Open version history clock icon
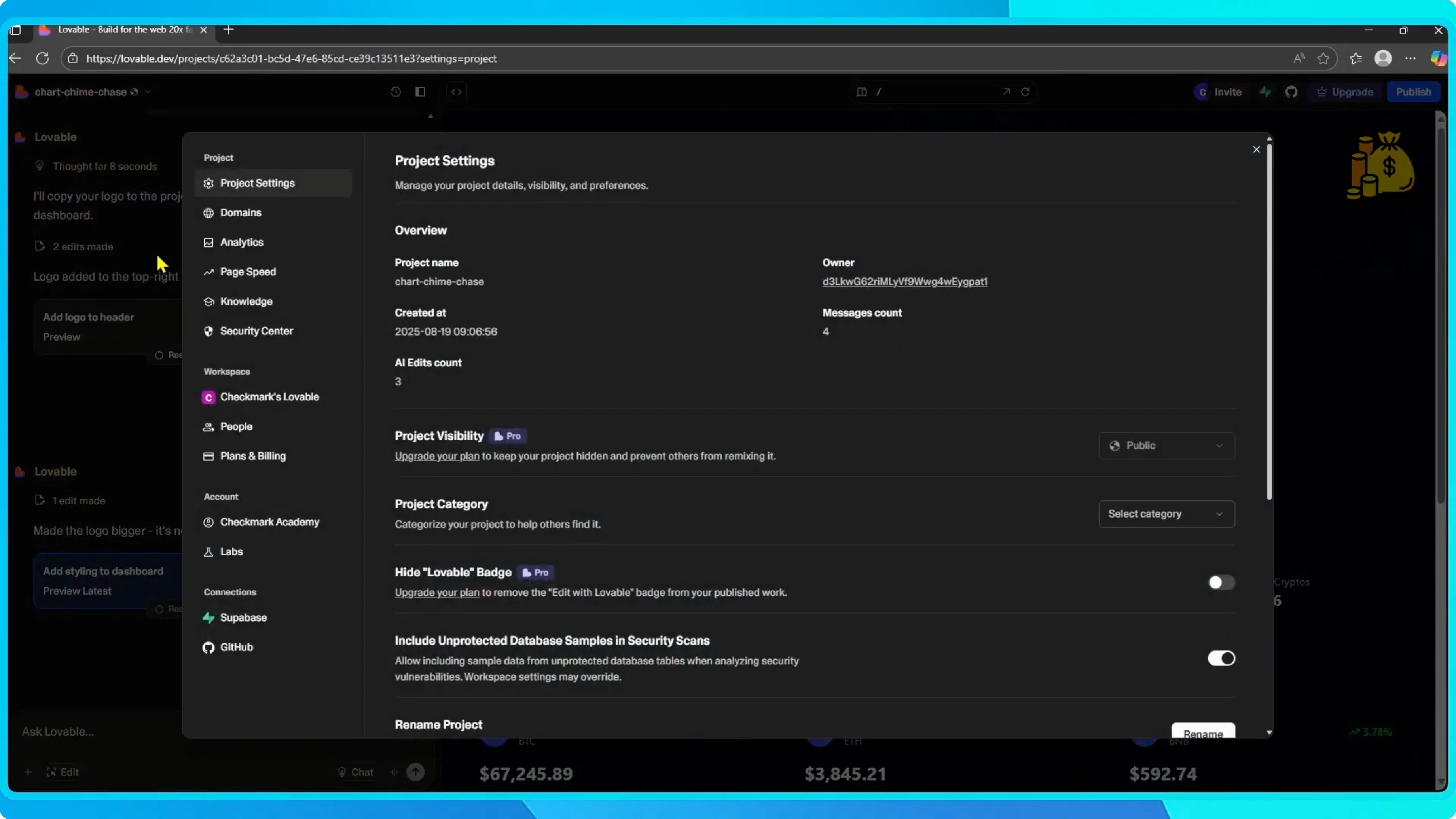This screenshot has height=819, width=1456. click(x=396, y=91)
